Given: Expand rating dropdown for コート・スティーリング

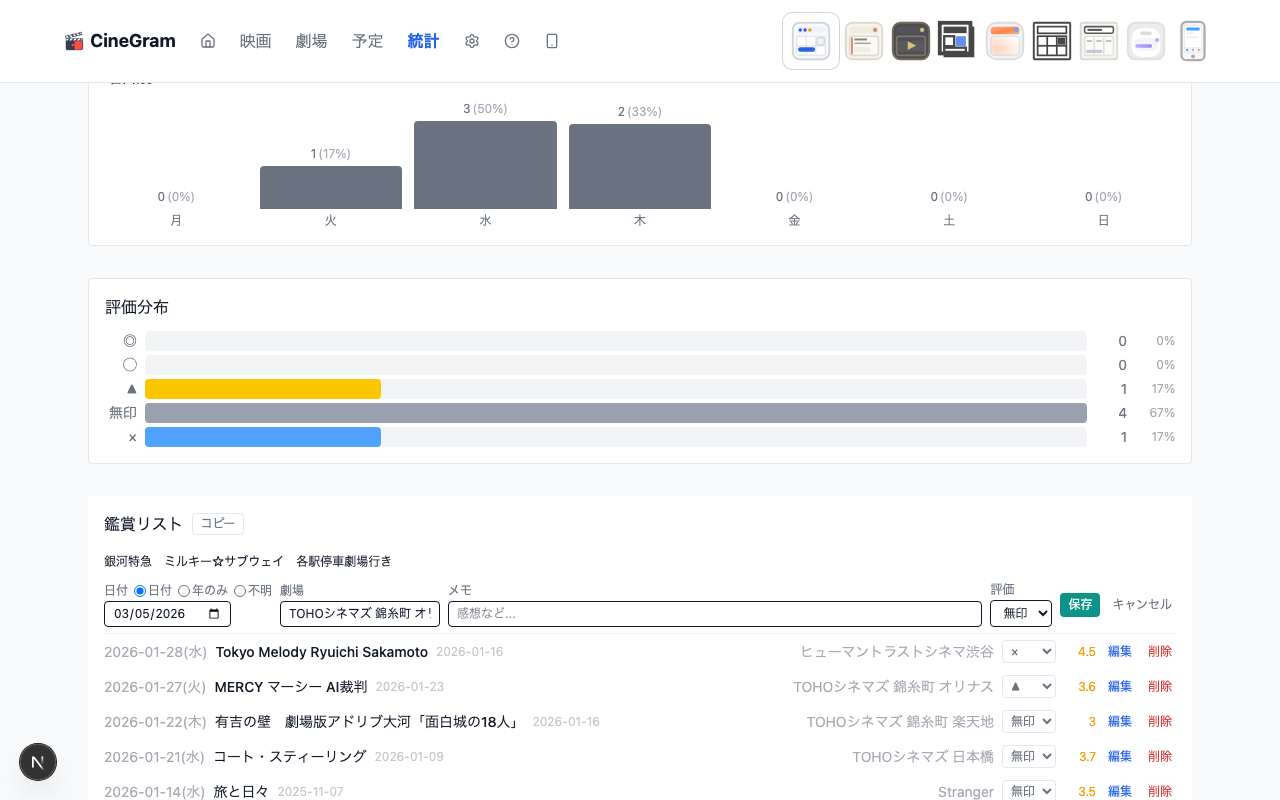Looking at the screenshot, I should point(1028,757).
